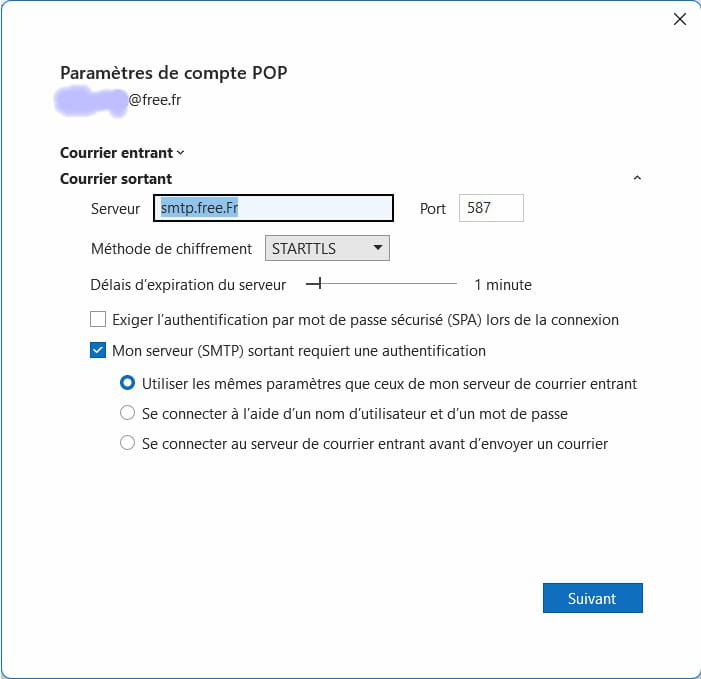
Task: Click the Paramètres de compte POP title
Action: click(174, 73)
